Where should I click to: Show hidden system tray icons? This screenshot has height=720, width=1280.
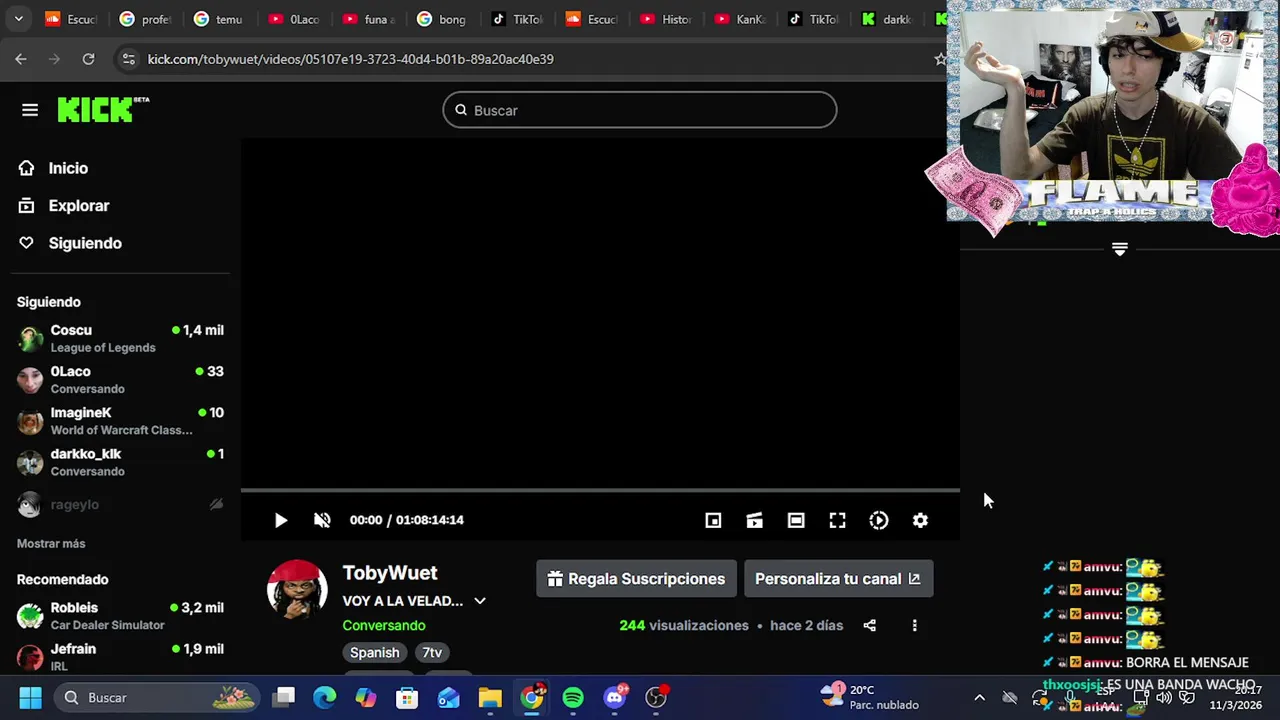(980, 697)
